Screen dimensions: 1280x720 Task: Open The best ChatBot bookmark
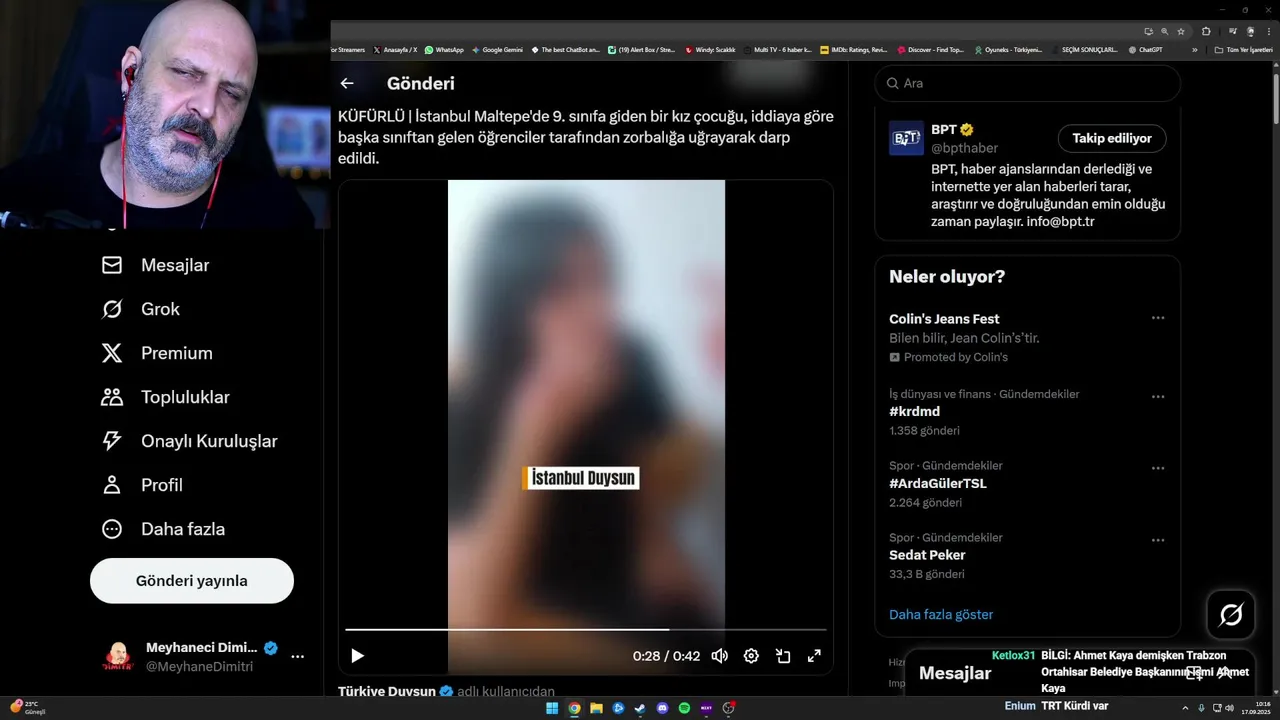(565, 49)
